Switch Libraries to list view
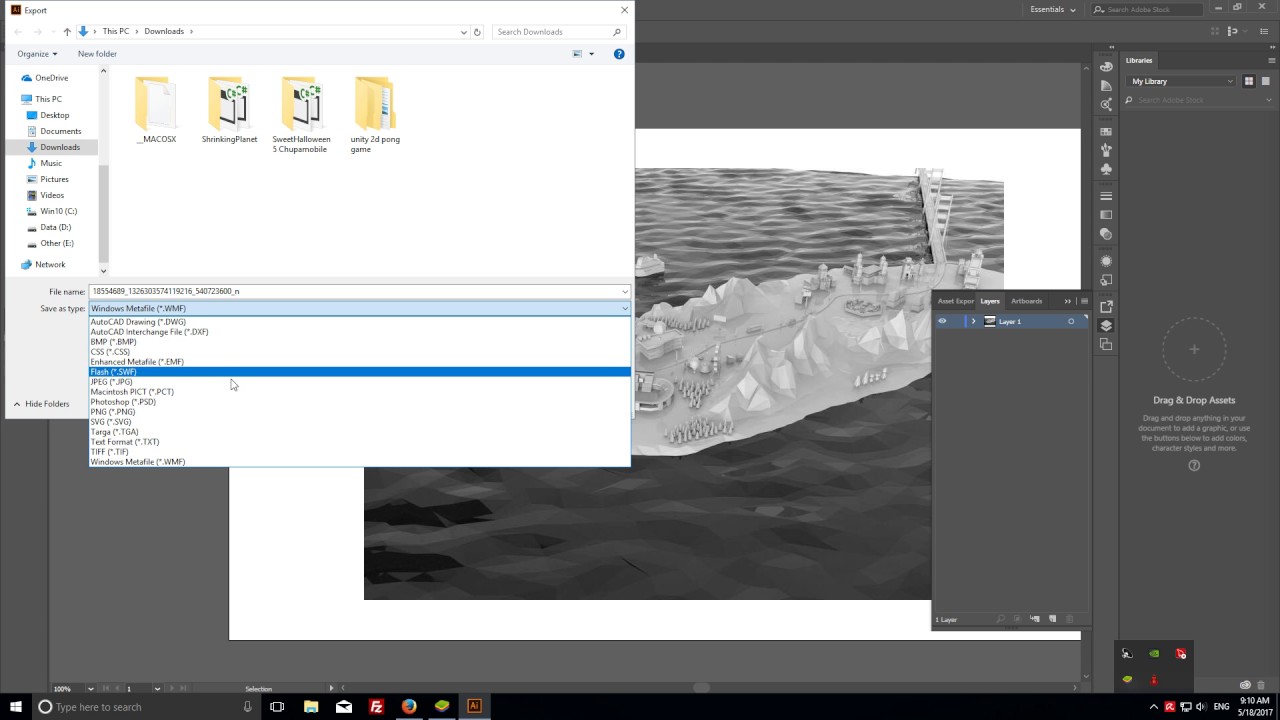This screenshot has height=720, width=1280. tap(1265, 81)
